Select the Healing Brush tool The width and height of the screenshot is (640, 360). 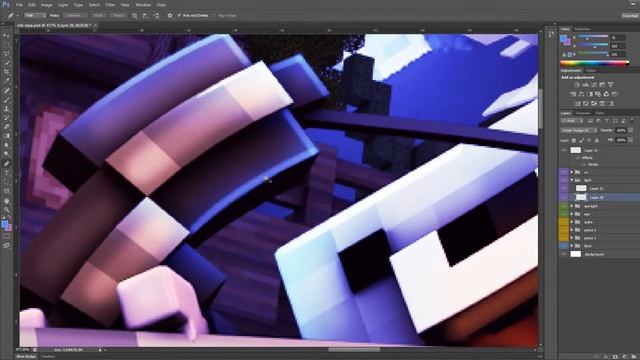point(7,91)
